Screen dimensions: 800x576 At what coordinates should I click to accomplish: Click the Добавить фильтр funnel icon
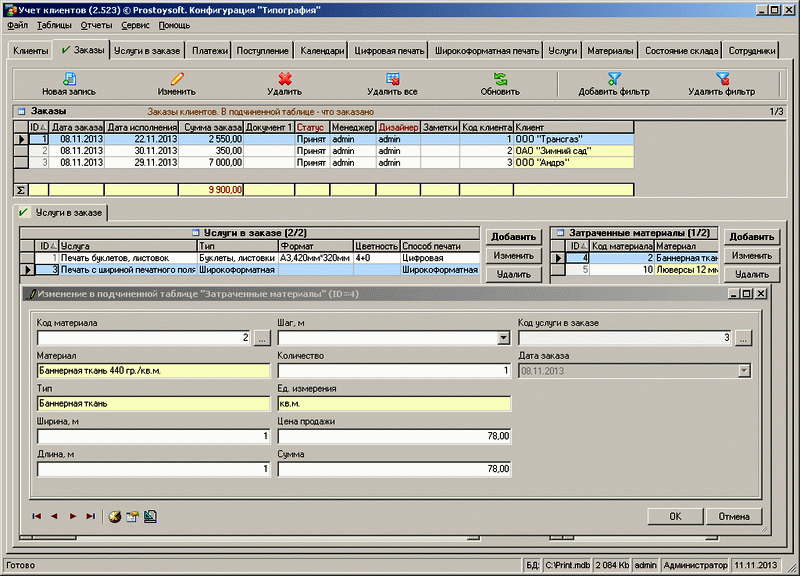click(614, 78)
